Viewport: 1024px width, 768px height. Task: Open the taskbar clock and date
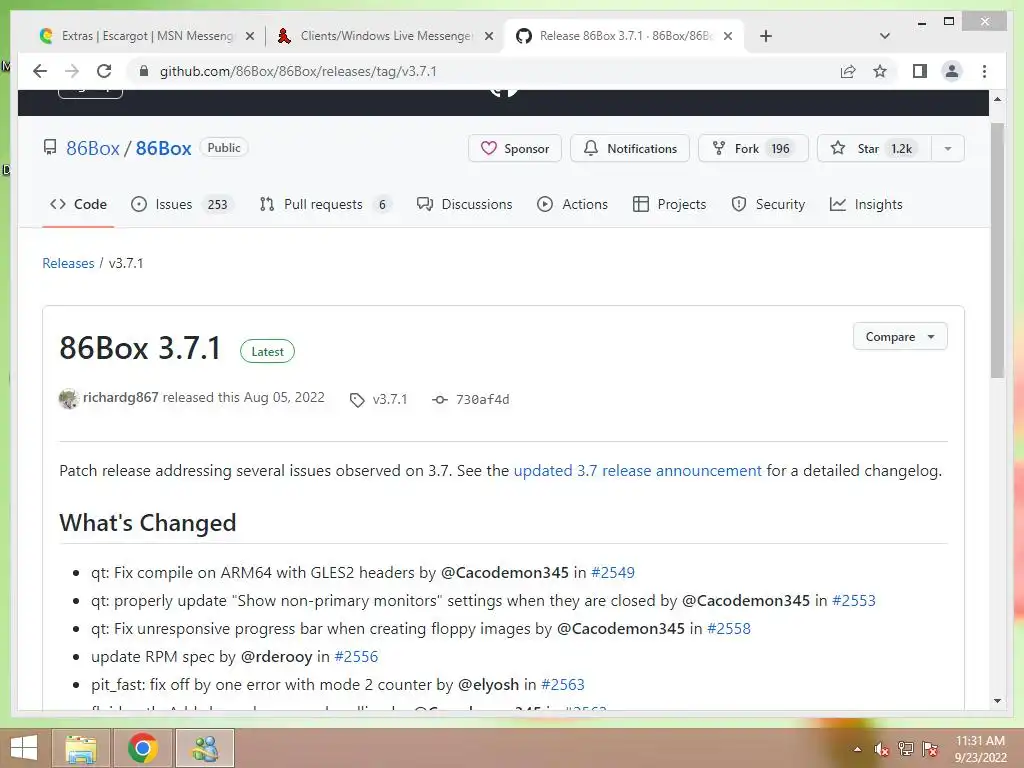(980, 749)
